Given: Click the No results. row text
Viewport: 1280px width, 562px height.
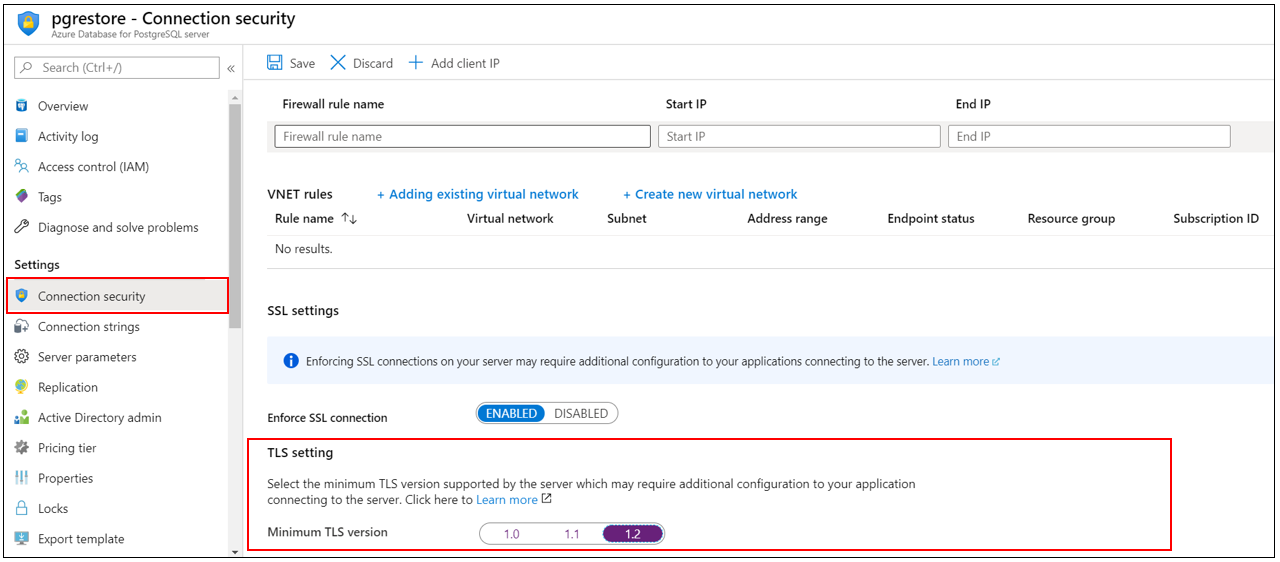Looking at the screenshot, I should tap(304, 248).
